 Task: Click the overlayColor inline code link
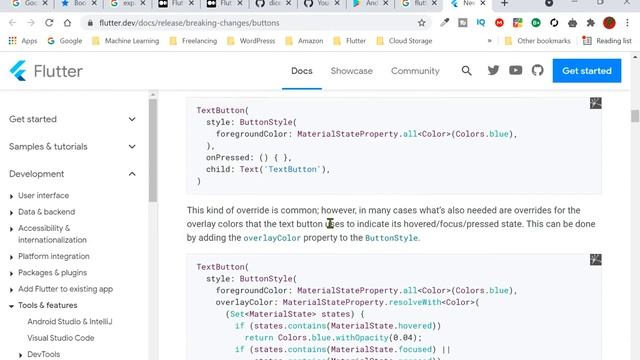point(272,238)
